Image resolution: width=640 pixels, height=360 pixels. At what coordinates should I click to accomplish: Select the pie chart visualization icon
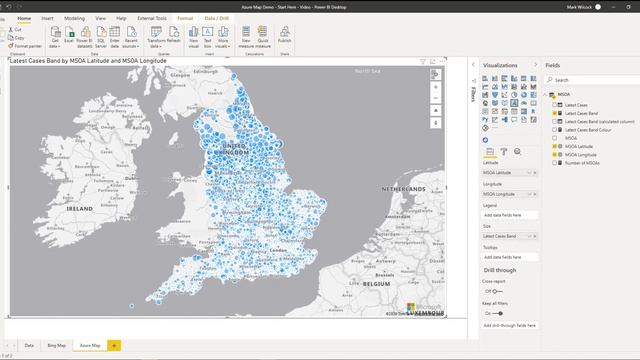514,95
